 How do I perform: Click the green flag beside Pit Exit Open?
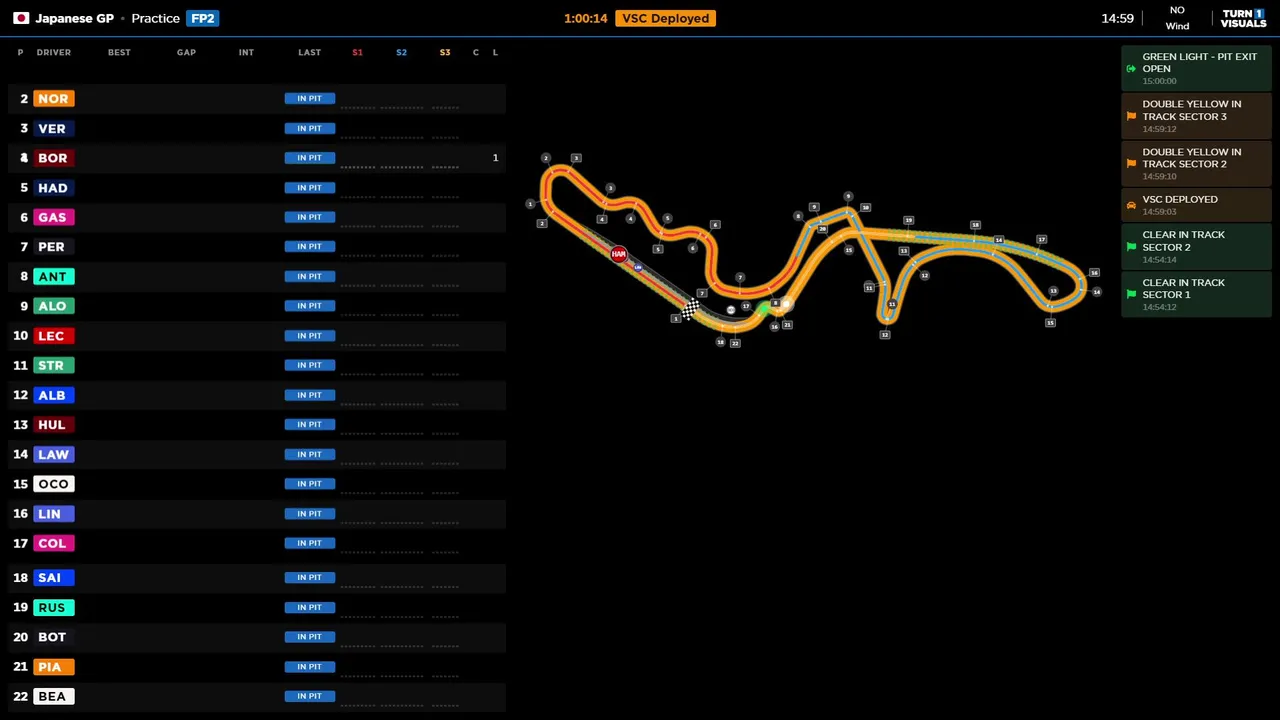coord(1131,68)
